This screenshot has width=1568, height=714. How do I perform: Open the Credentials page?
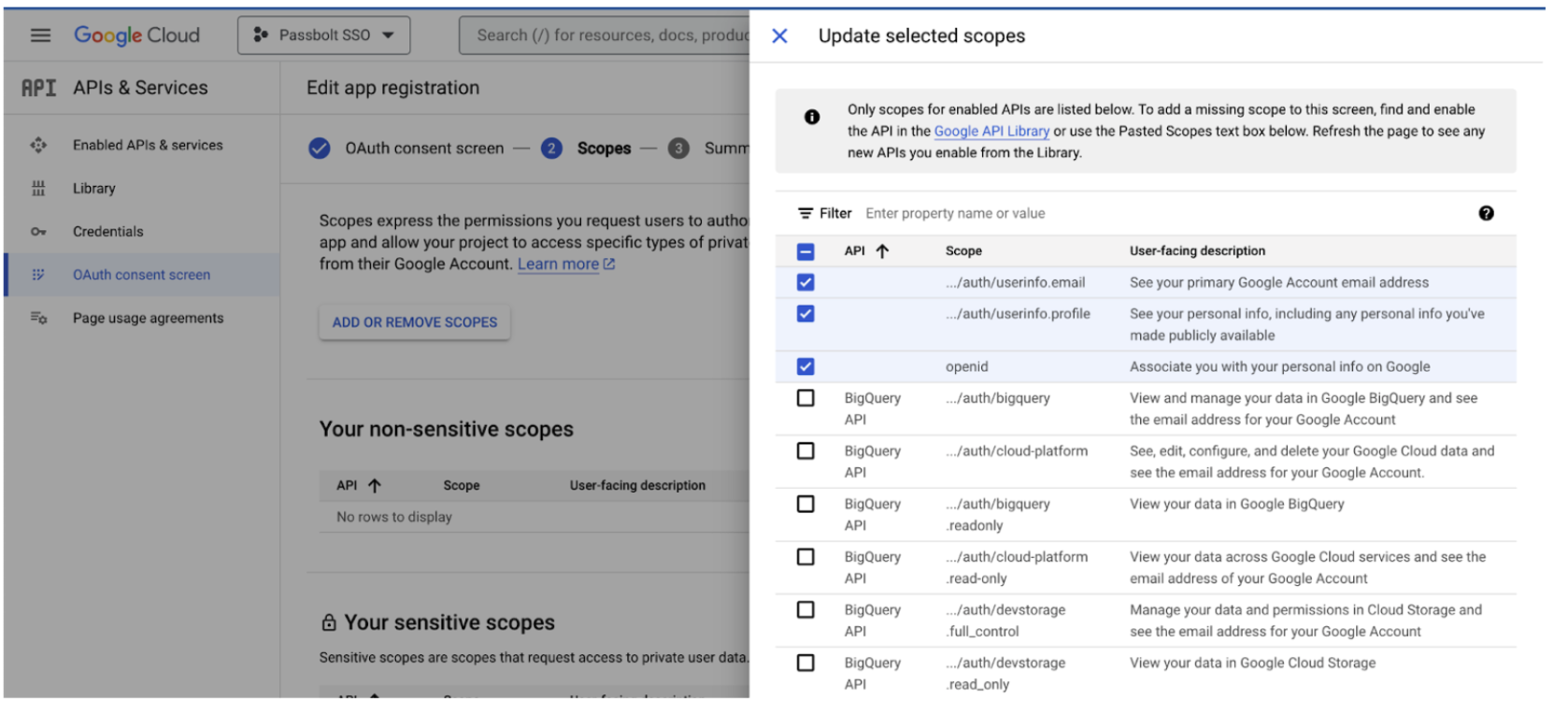108,231
